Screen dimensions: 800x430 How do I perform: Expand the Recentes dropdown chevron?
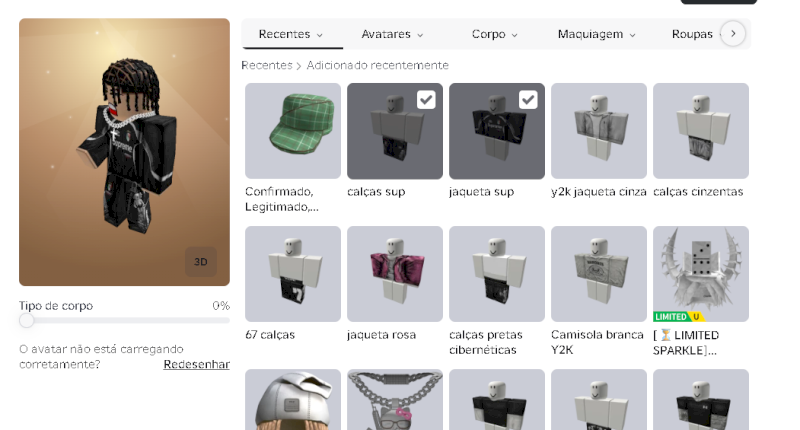point(320,35)
